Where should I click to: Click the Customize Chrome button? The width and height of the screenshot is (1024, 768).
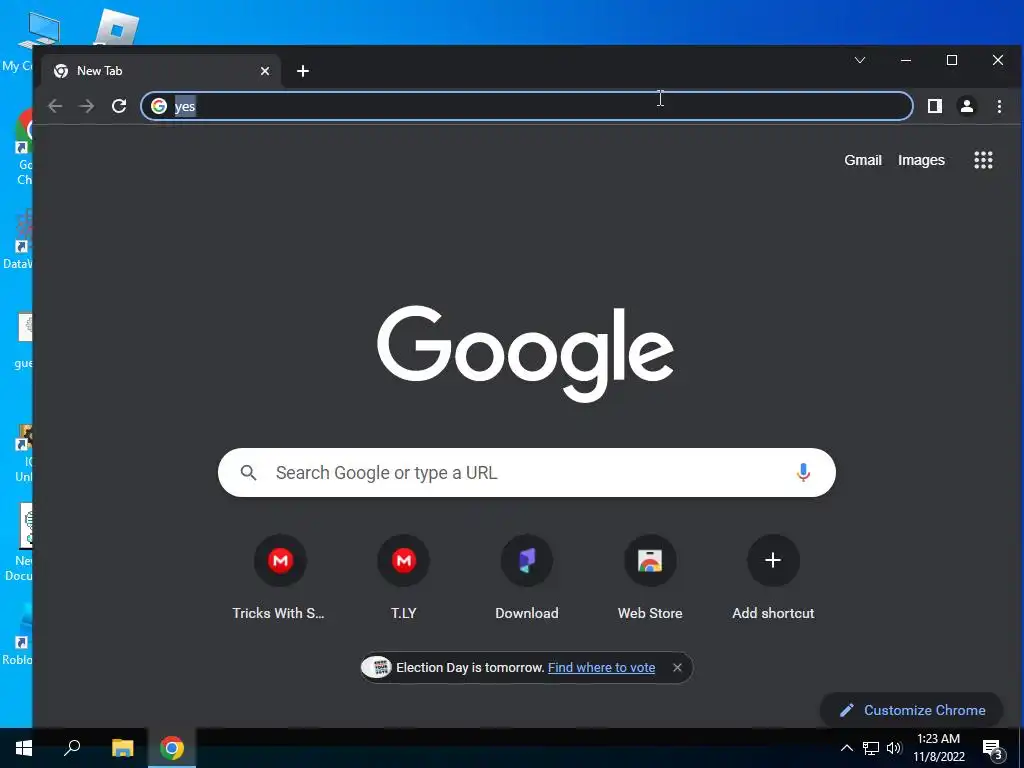pos(912,710)
